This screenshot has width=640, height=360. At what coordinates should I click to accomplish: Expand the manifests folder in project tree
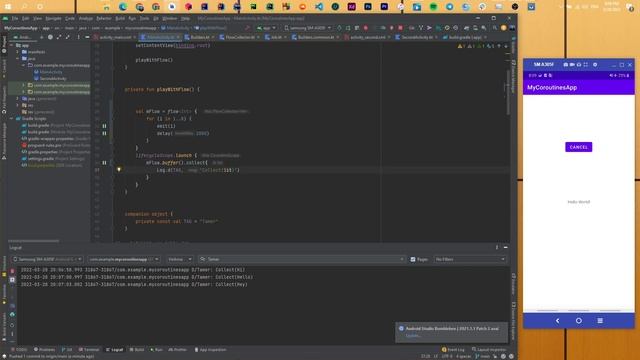pos(18,52)
